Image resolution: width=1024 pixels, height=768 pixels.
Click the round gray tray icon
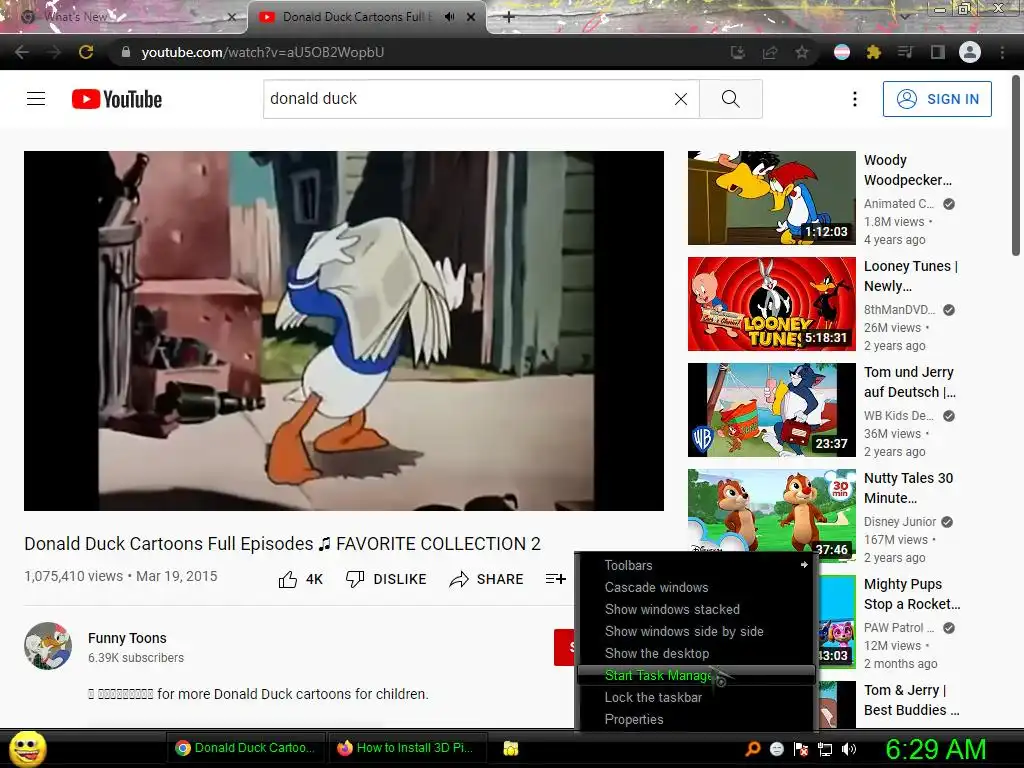[x=776, y=749]
